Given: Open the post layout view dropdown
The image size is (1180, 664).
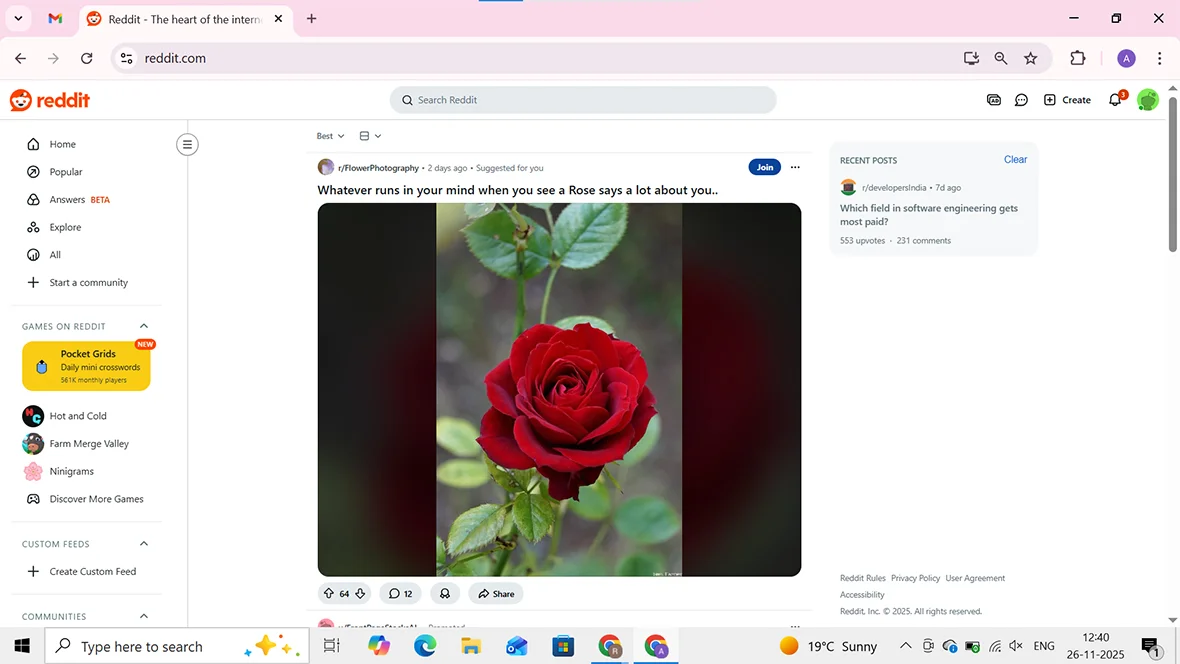Looking at the screenshot, I should click(369, 135).
